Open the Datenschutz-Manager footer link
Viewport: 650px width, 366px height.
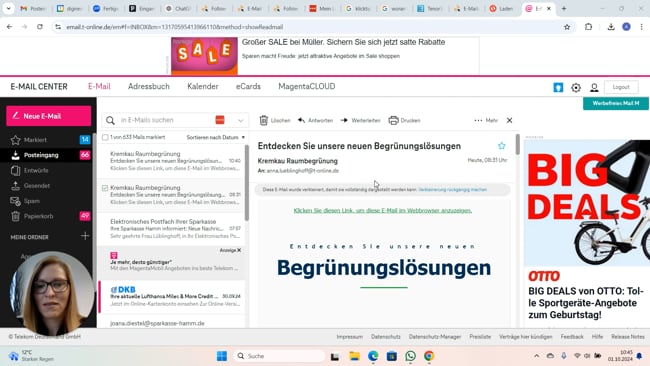pyautogui.click(x=434, y=337)
